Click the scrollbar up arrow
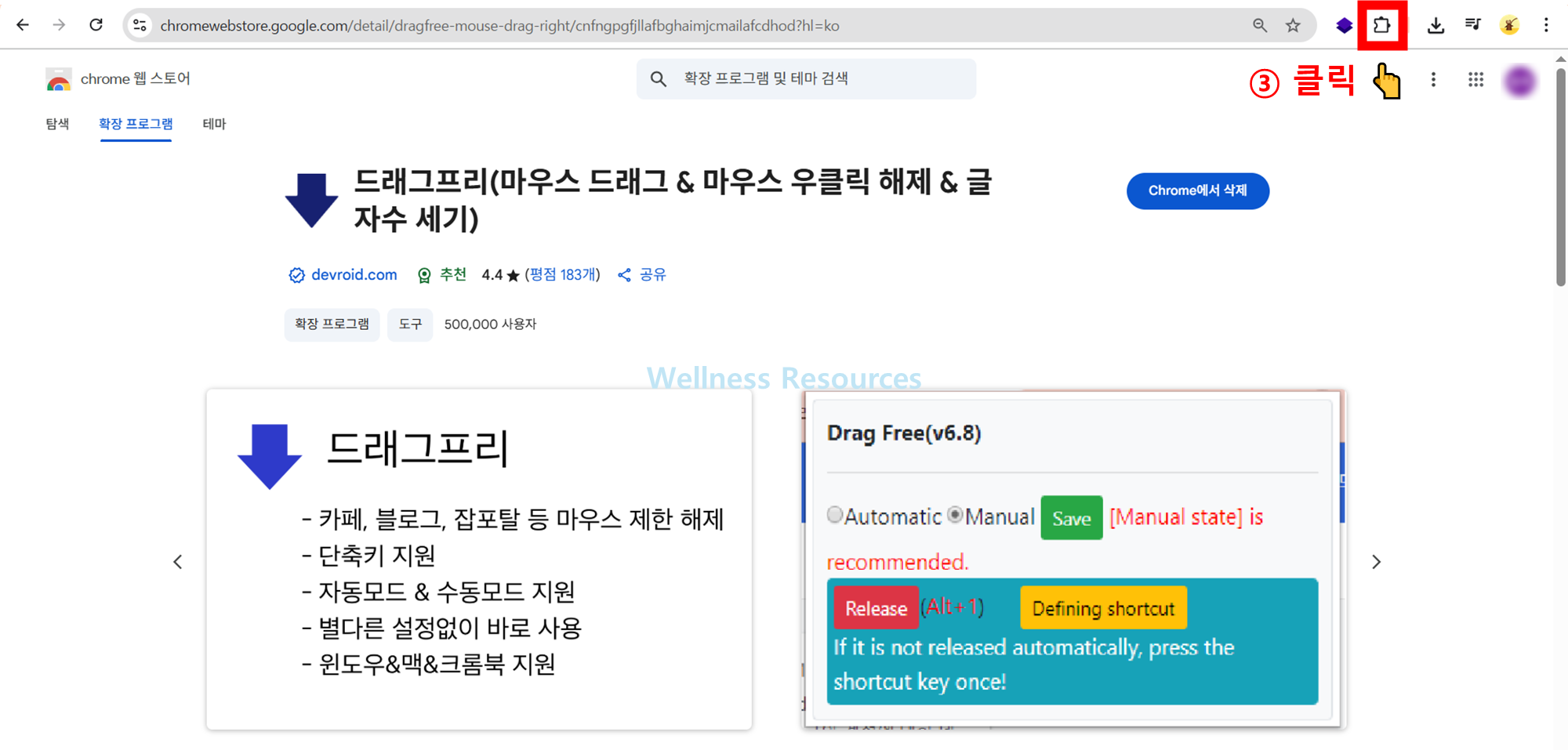 pos(1561,59)
